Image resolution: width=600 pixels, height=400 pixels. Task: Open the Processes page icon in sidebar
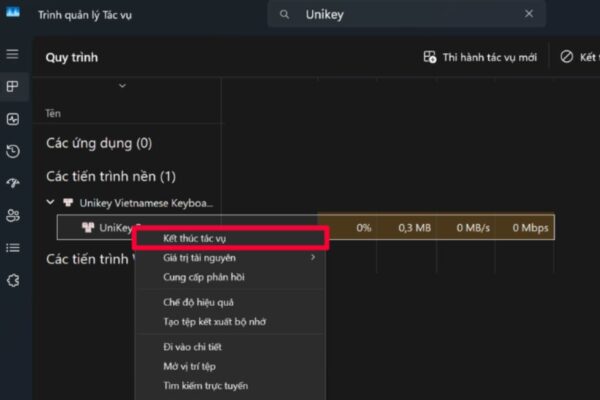tap(12, 87)
